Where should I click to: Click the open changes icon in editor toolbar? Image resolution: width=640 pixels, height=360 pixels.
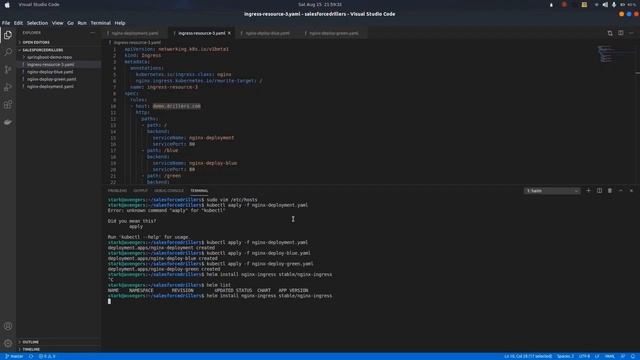[x=610, y=33]
